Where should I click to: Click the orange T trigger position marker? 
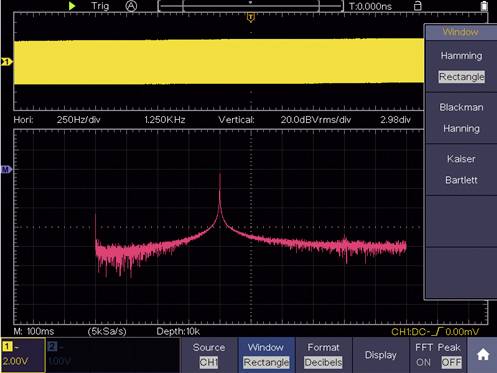coord(251,17)
